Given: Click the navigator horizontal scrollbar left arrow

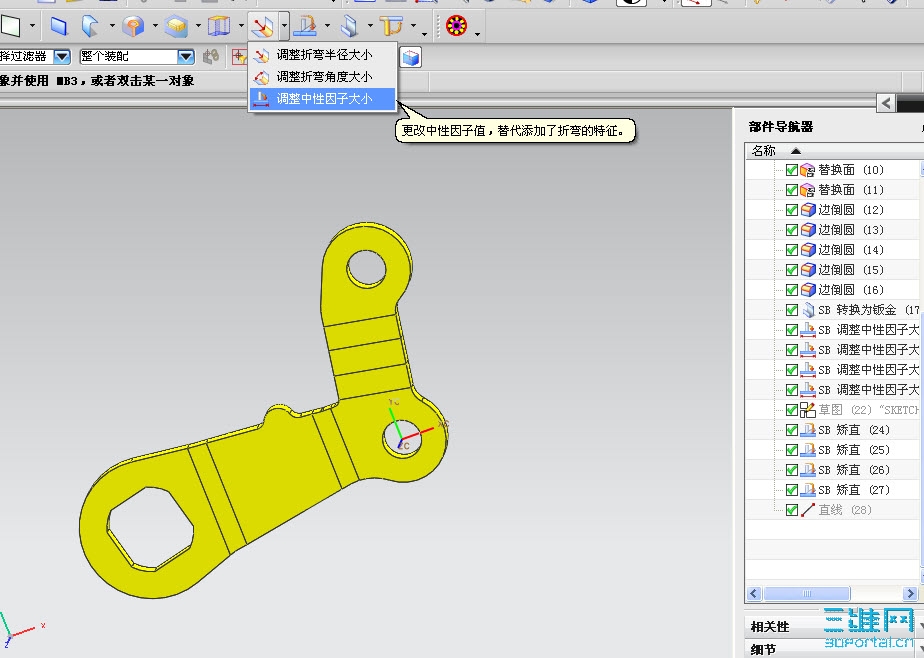Looking at the screenshot, I should pyautogui.click(x=754, y=593).
